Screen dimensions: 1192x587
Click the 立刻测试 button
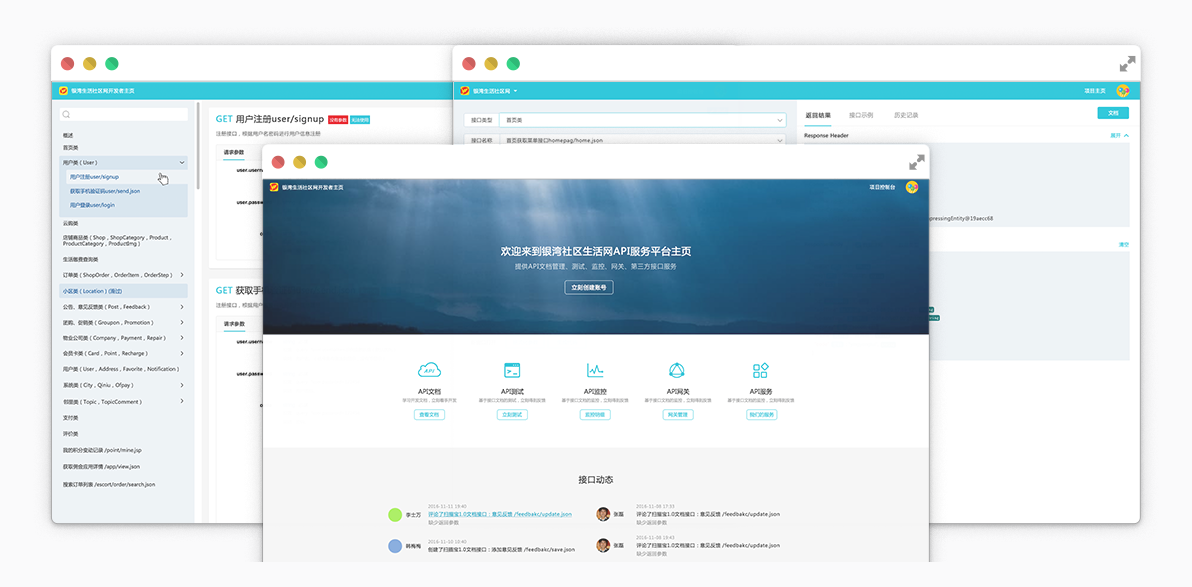click(x=512, y=415)
